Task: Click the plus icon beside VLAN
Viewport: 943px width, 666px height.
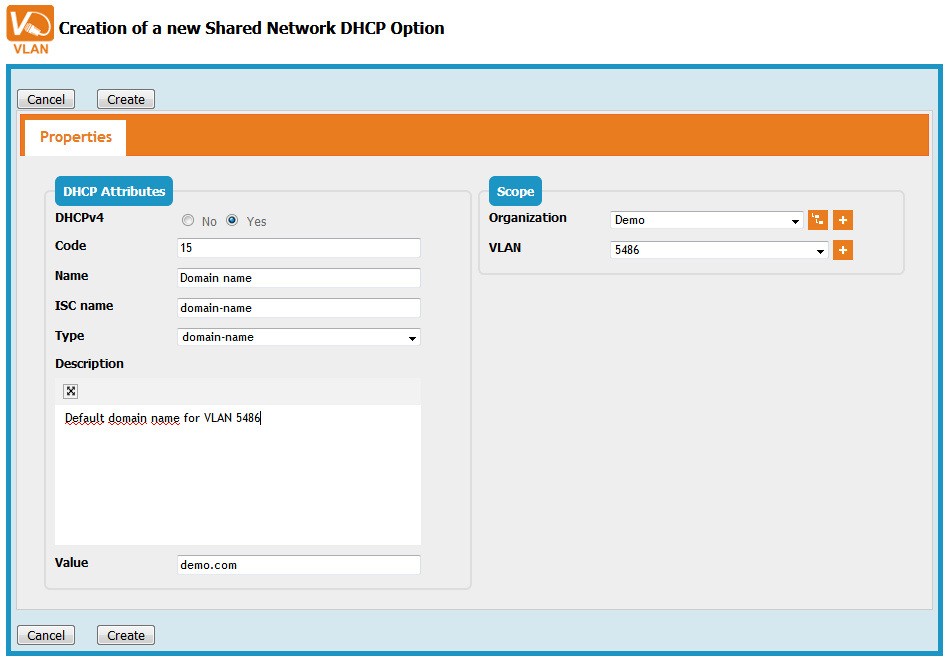Action: coord(843,250)
